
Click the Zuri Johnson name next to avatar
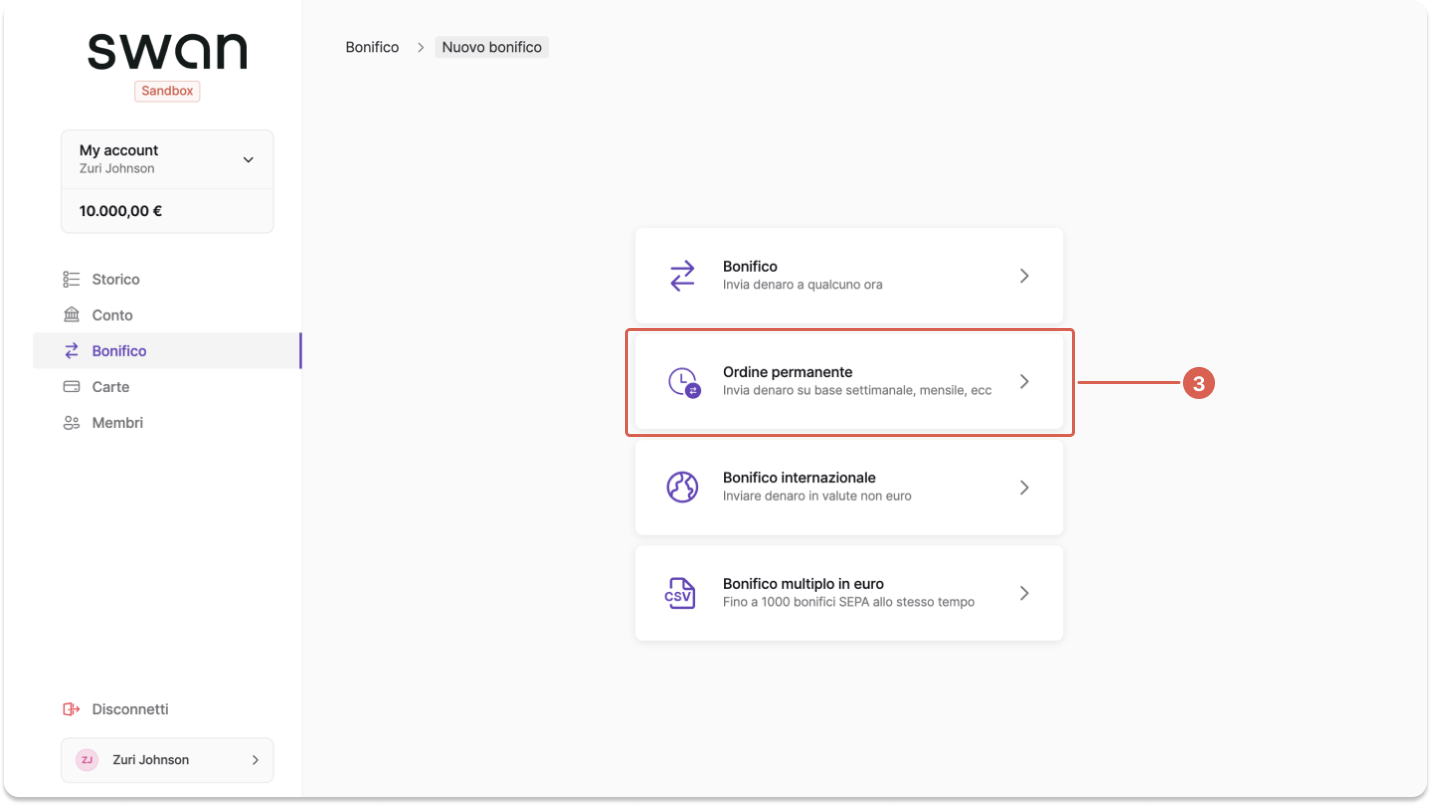point(151,760)
